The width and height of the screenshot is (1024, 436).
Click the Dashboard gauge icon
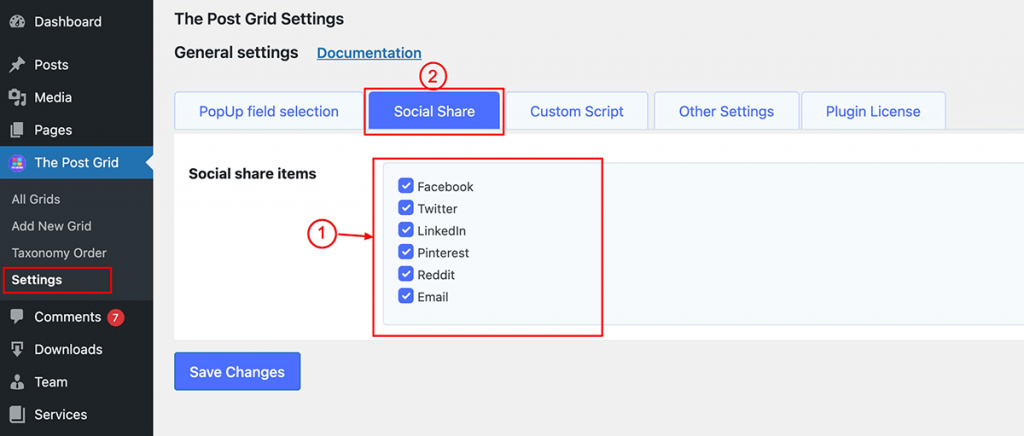tap(18, 22)
